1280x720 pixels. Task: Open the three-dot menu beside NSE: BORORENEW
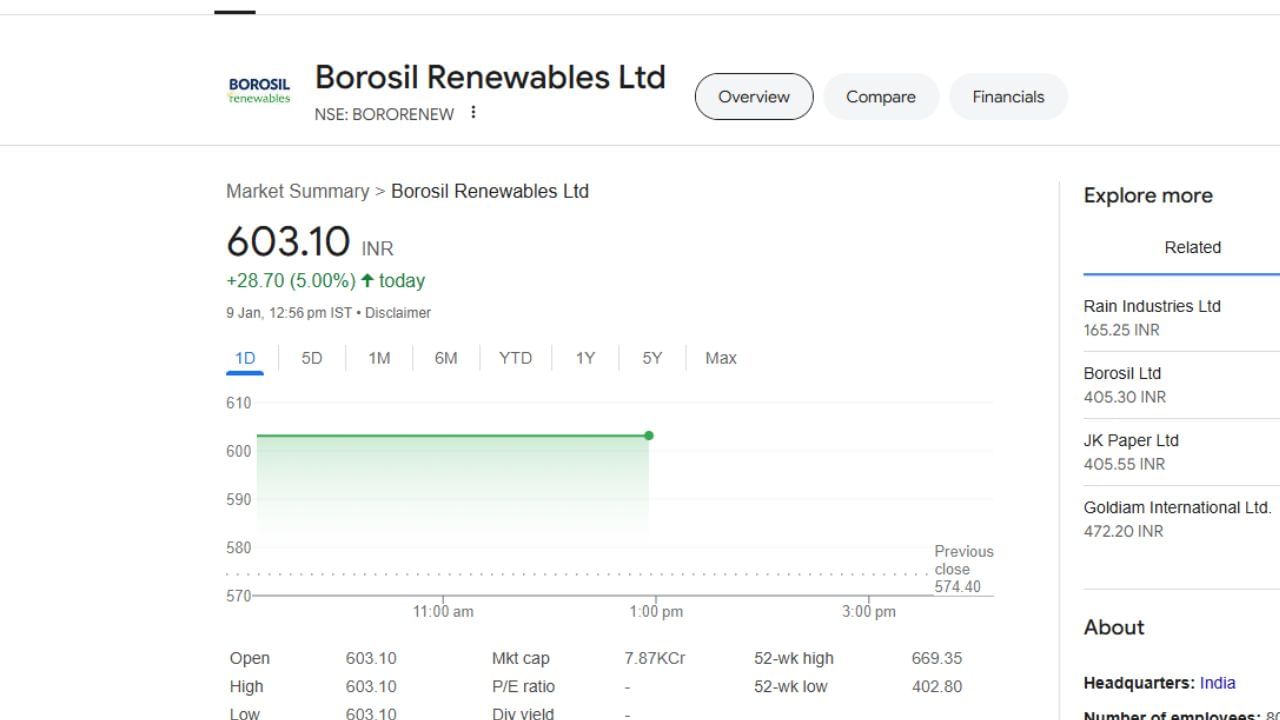(x=473, y=113)
